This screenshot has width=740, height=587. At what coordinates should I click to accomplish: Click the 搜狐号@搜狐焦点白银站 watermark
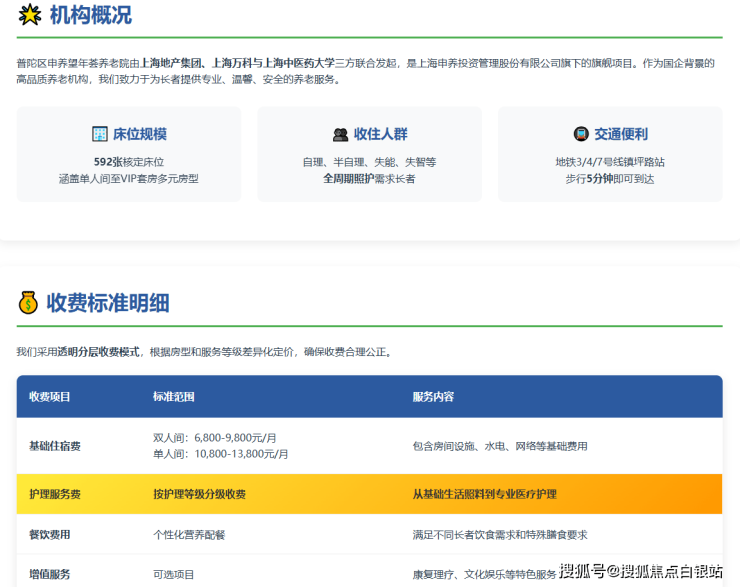(x=640, y=571)
